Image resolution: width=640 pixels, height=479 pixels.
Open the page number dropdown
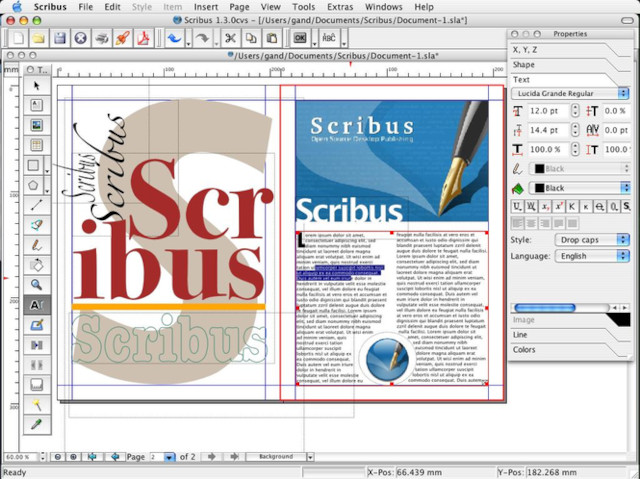(x=169, y=457)
